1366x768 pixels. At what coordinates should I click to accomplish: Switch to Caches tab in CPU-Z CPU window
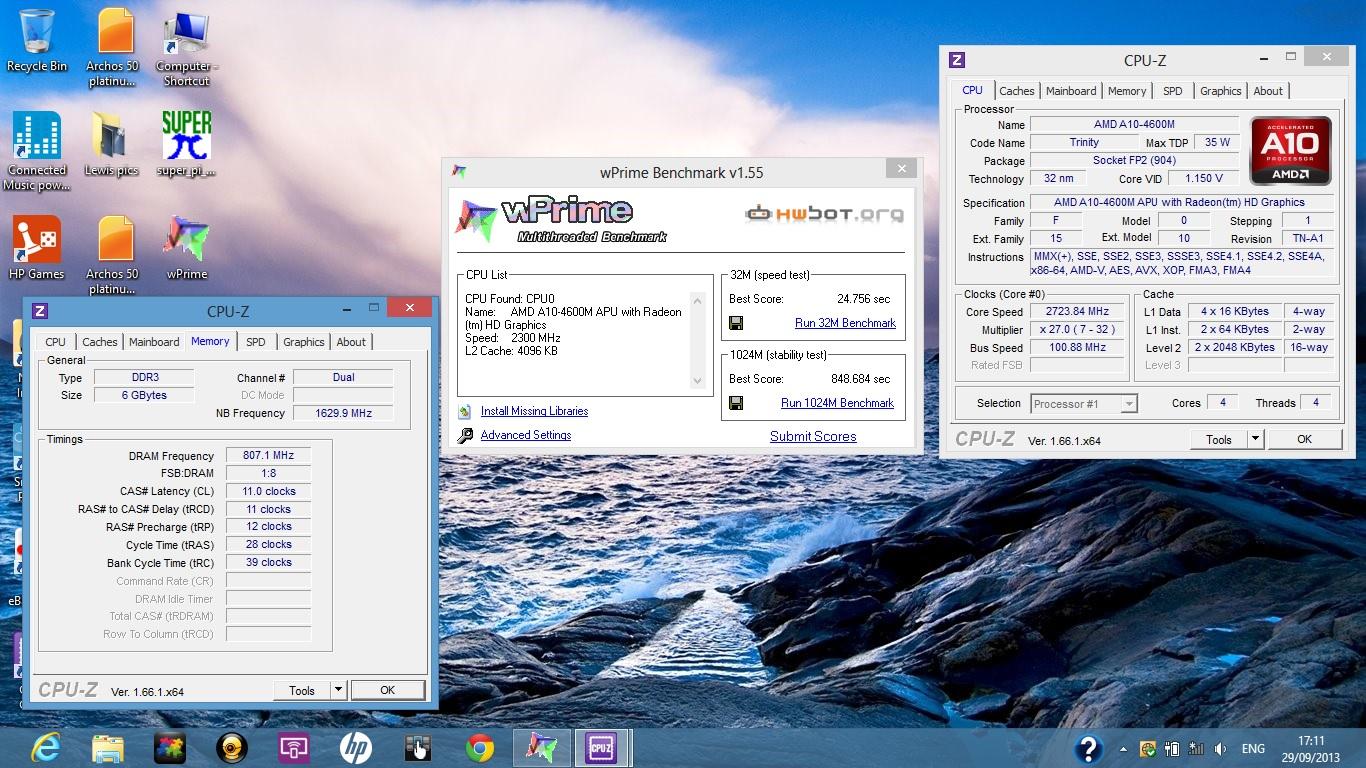click(x=1017, y=91)
